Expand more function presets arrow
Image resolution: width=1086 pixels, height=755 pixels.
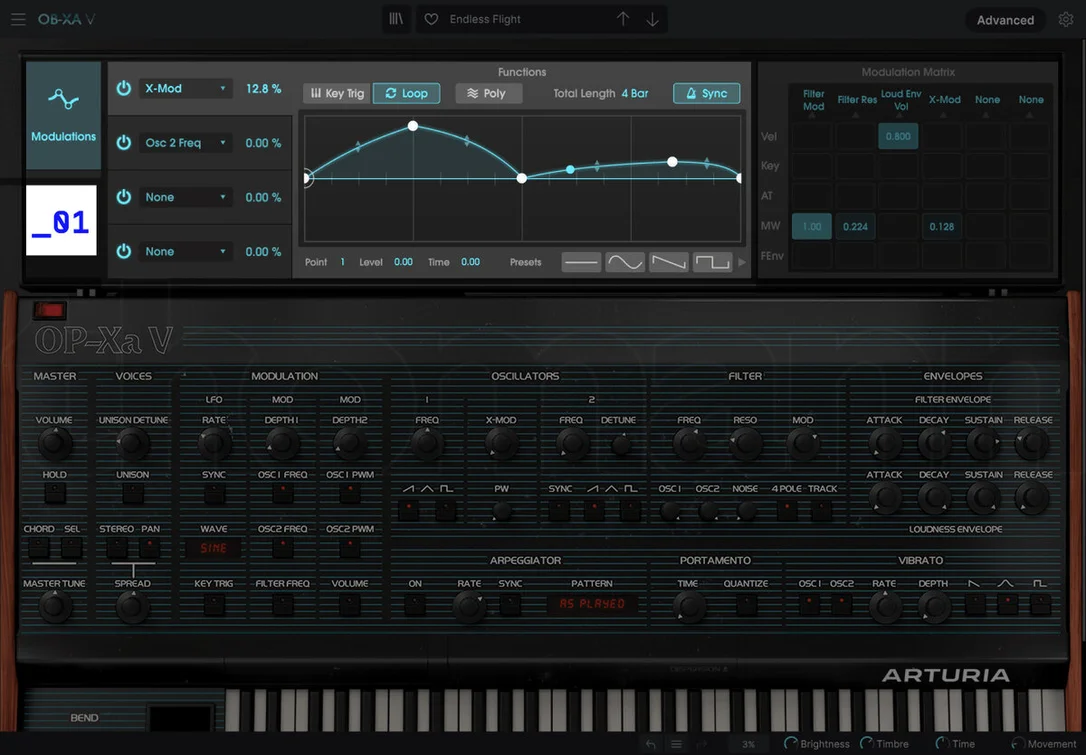pyautogui.click(x=742, y=263)
